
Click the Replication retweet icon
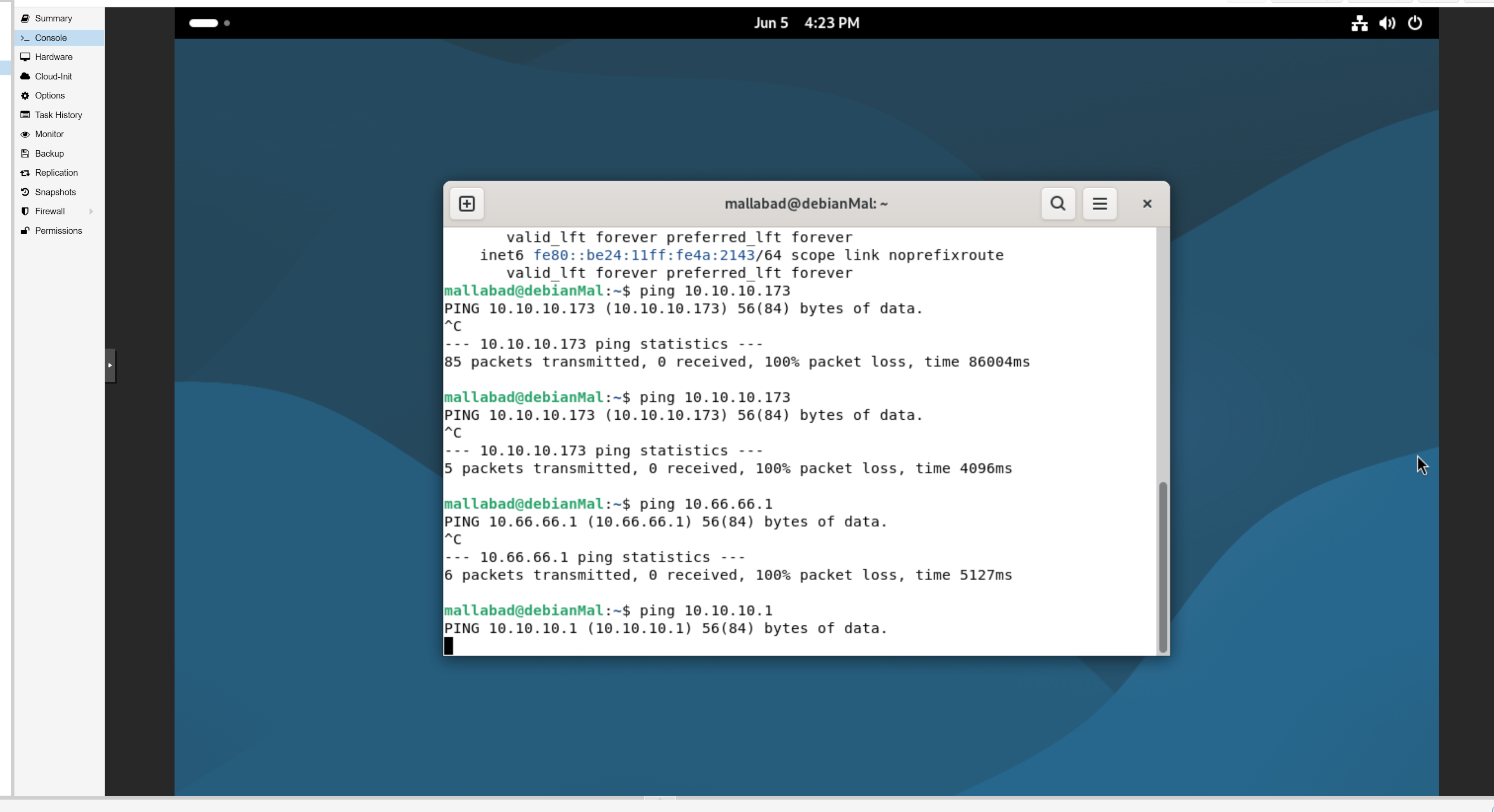(x=25, y=173)
